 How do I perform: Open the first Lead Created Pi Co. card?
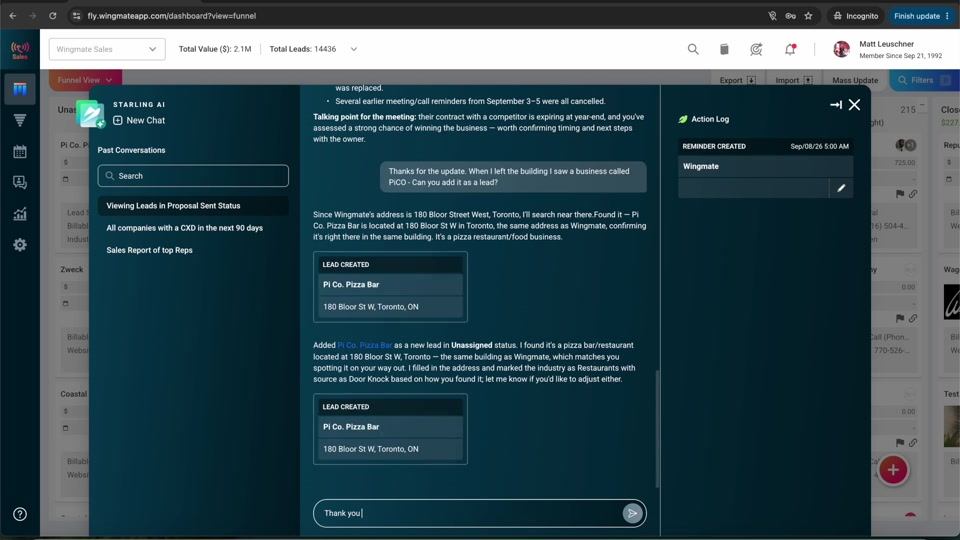[390, 287]
